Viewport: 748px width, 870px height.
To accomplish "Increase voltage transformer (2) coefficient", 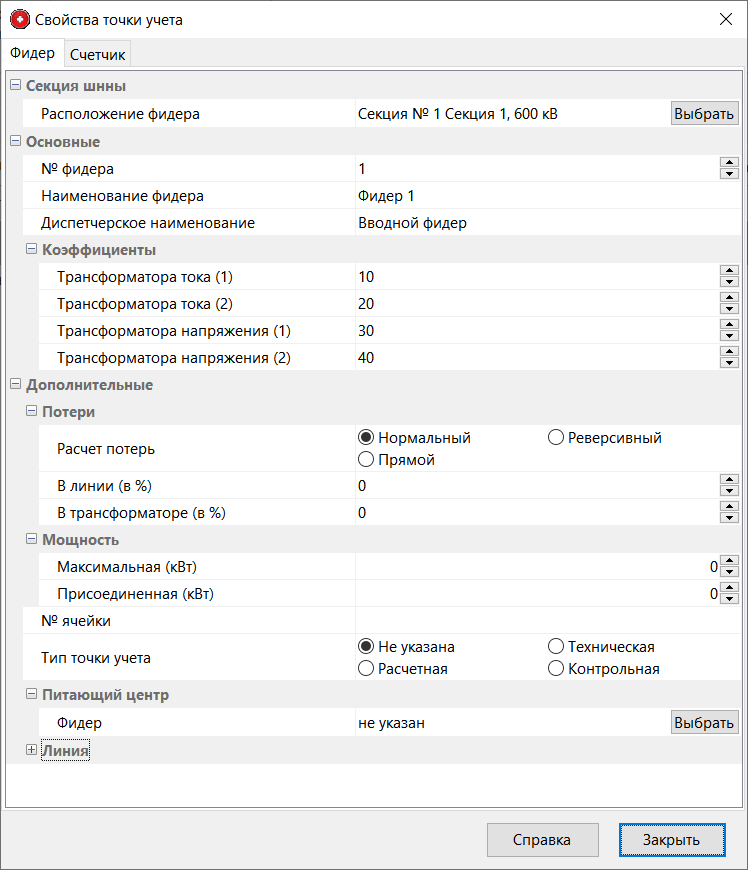I will tap(729, 353).
